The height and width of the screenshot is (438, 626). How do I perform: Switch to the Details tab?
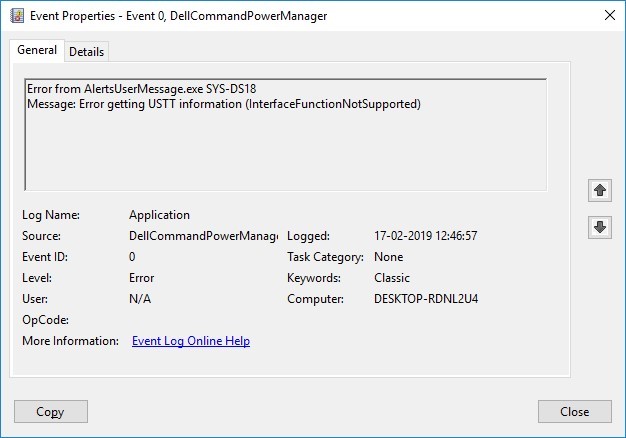click(86, 52)
